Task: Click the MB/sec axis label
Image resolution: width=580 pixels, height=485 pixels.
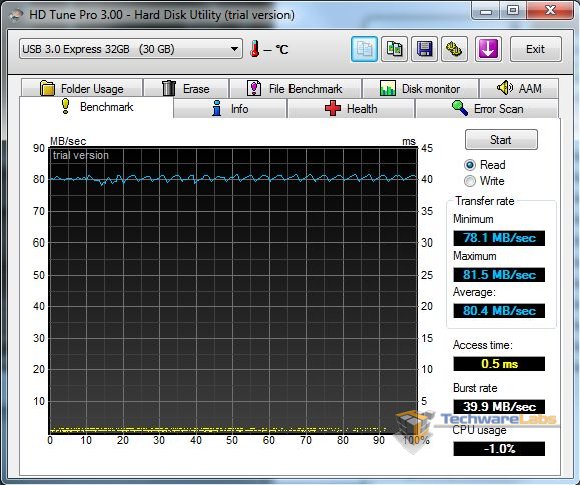Action: coord(68,141)
